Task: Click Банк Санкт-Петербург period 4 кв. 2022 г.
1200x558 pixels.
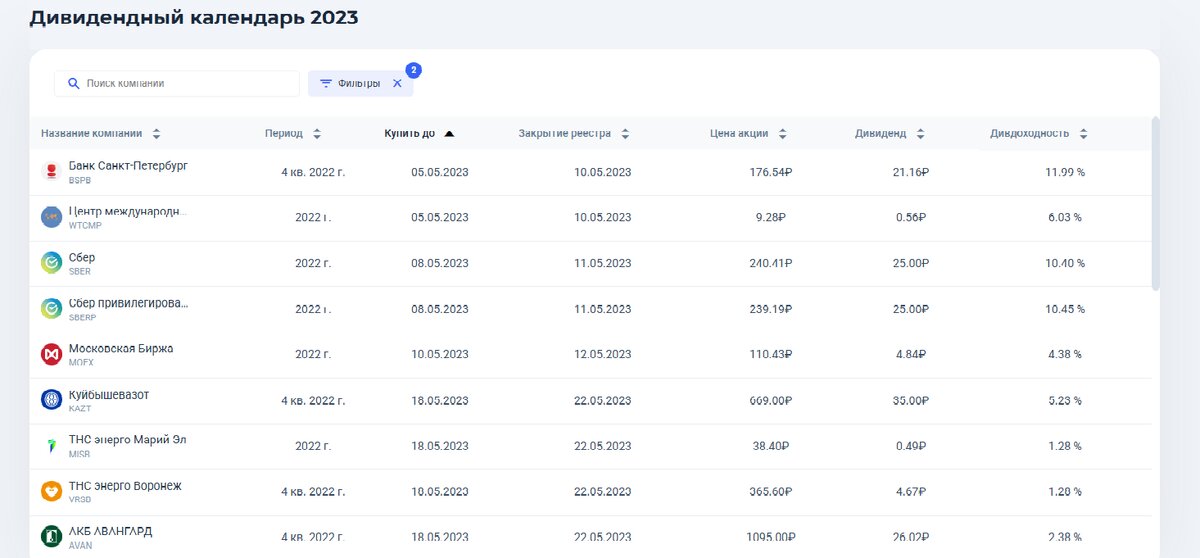Action: pos(313,172)
